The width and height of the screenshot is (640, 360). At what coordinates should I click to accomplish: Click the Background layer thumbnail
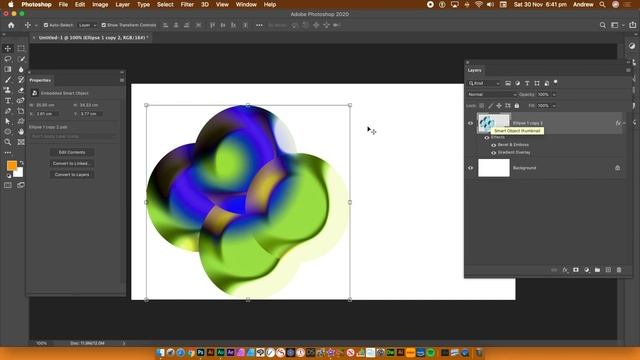pyautogui.click(x=494, y=168)
